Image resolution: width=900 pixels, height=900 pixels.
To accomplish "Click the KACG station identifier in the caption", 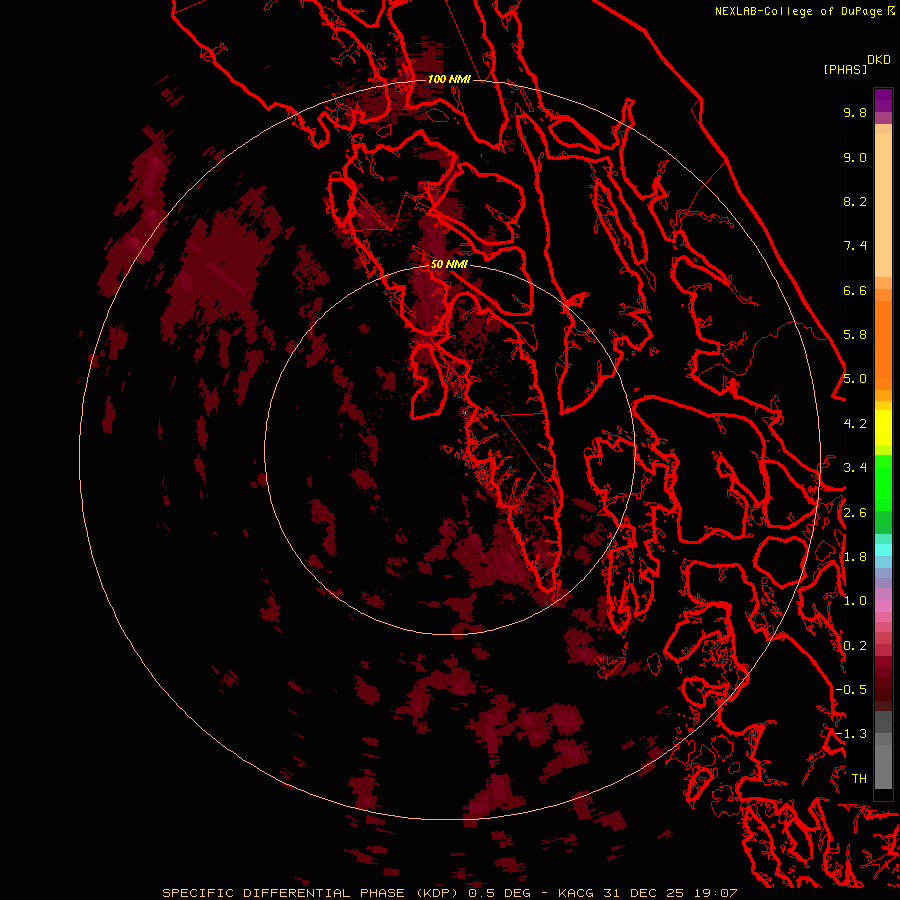I will coord(576,893).
